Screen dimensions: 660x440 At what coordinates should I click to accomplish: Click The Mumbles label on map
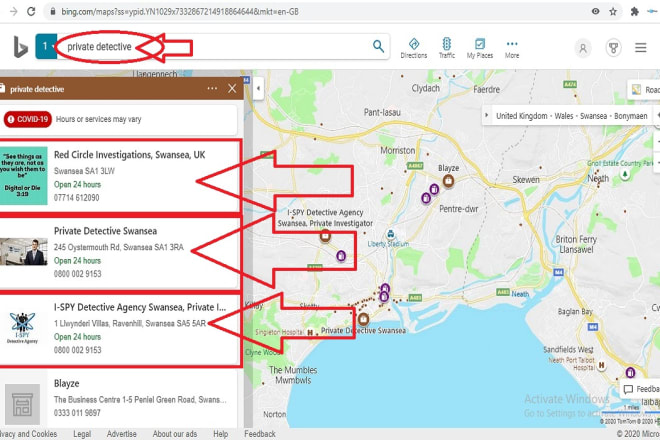(293, 375)
